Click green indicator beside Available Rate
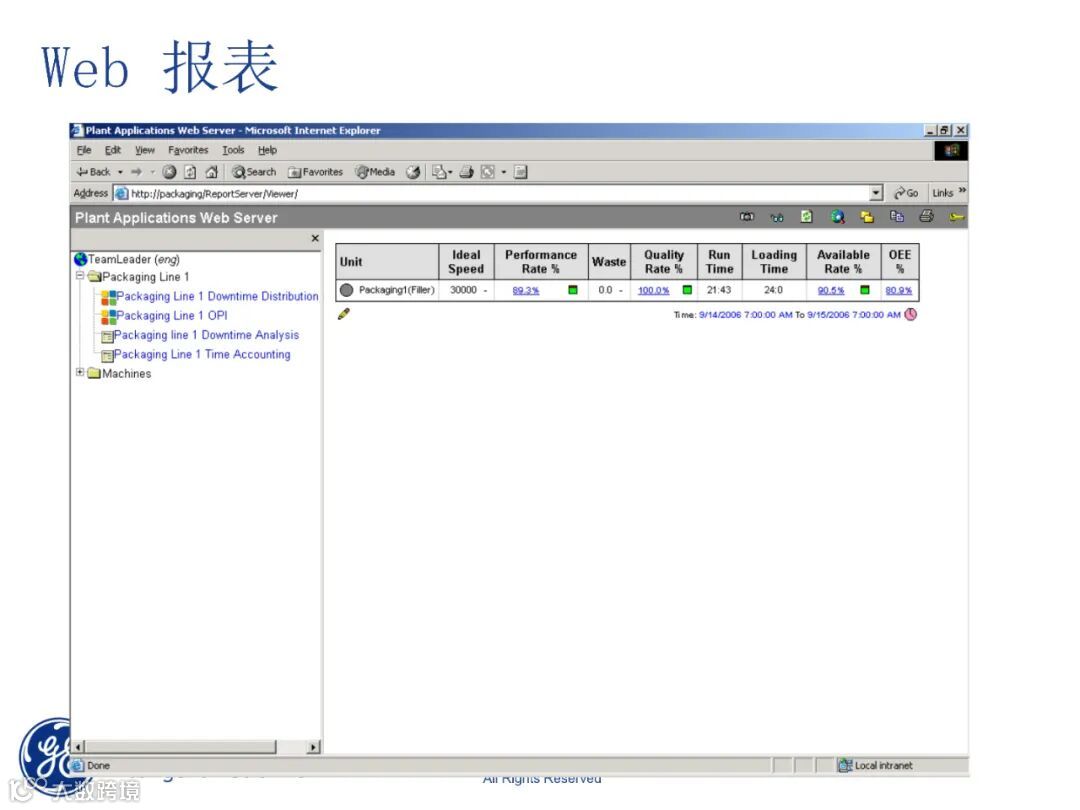Viewport: 1080px width, 810px height. tap(864, 290)
